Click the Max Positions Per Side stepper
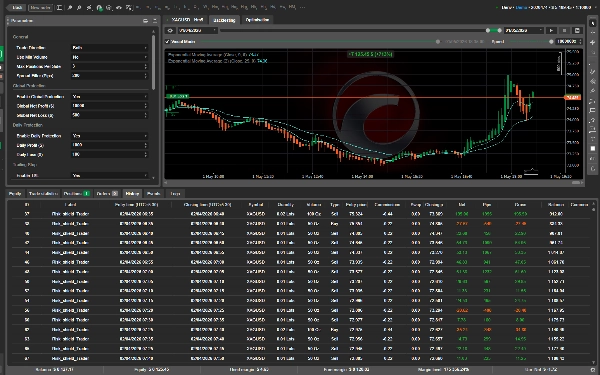This screenshot has width=600, height=375. pos(145,66)
